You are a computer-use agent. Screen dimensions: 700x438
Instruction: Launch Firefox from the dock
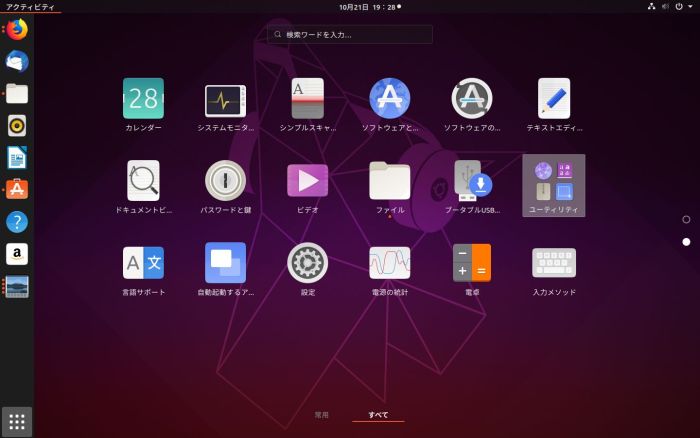[17, 29]
